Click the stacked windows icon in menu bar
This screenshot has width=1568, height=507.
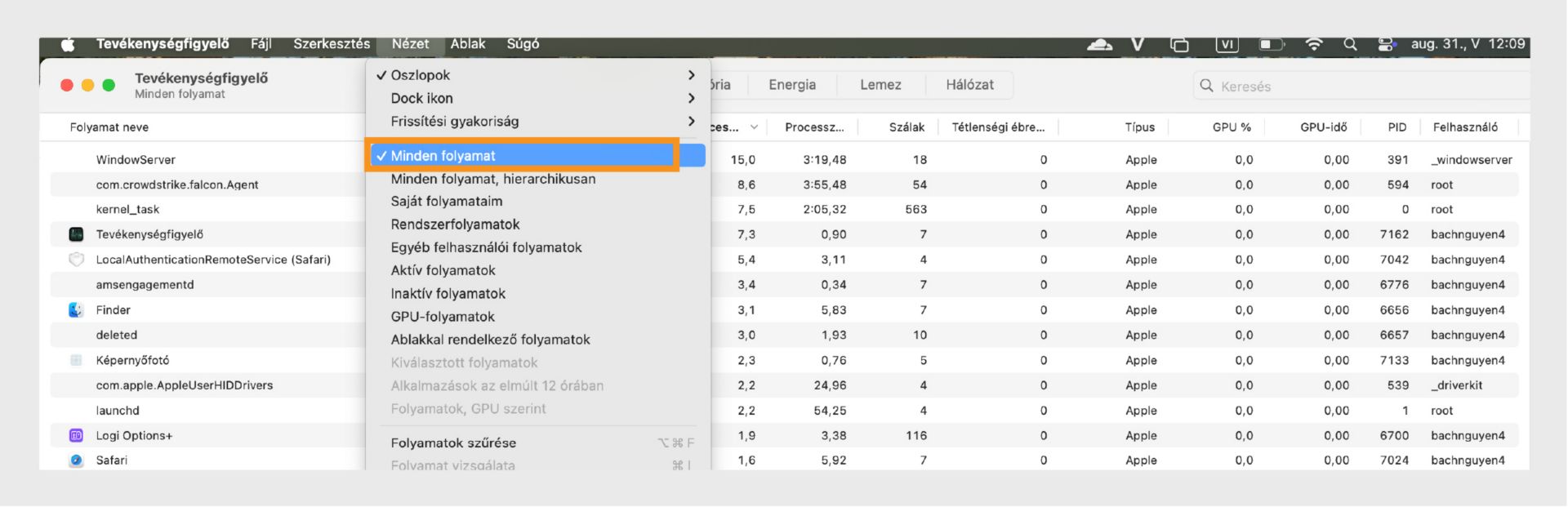(1179, 44)
